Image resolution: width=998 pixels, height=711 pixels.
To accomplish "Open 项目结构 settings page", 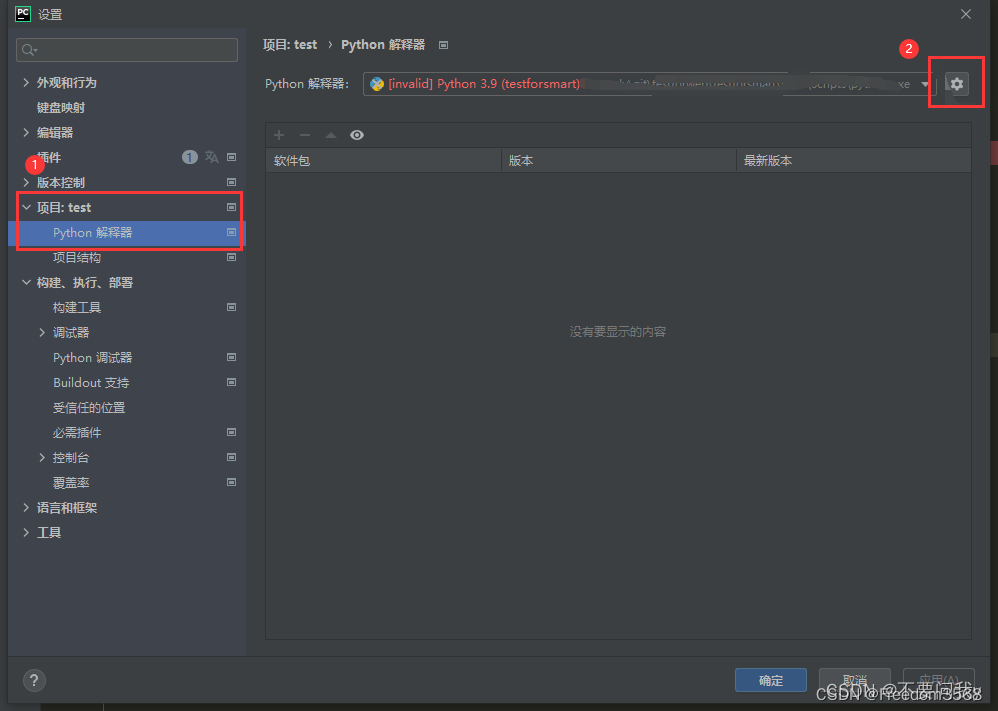I will [76, 258].
